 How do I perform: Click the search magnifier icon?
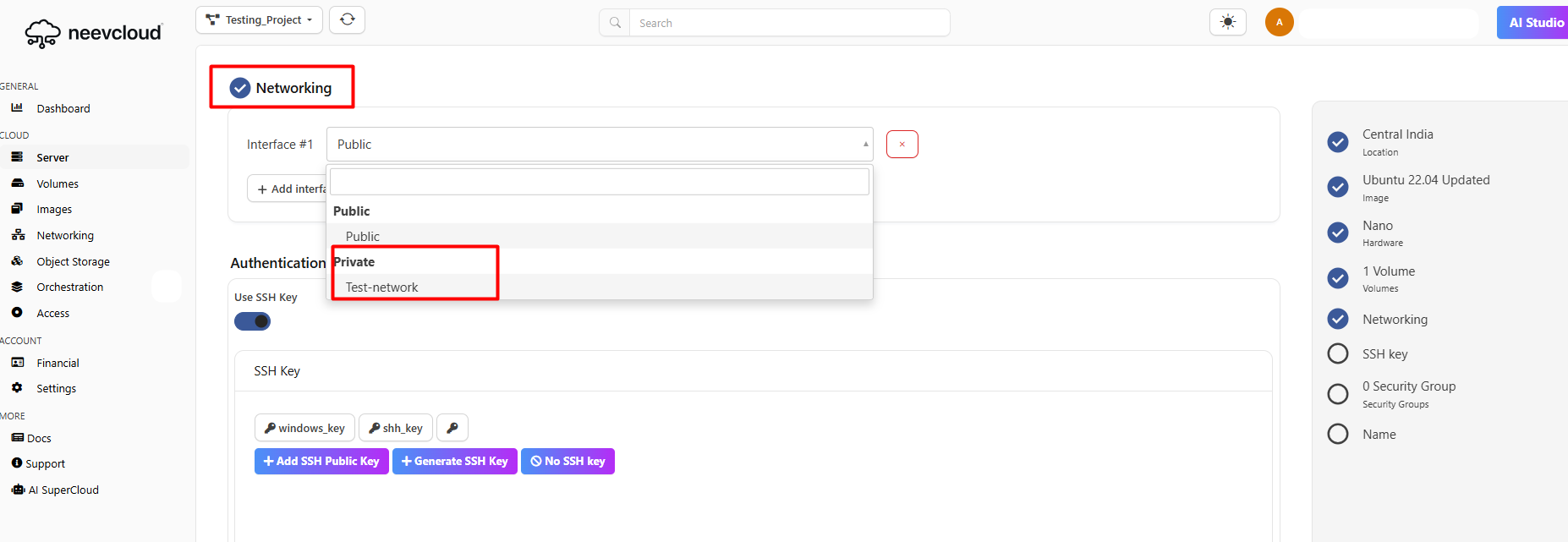click(x=615, y=23)
